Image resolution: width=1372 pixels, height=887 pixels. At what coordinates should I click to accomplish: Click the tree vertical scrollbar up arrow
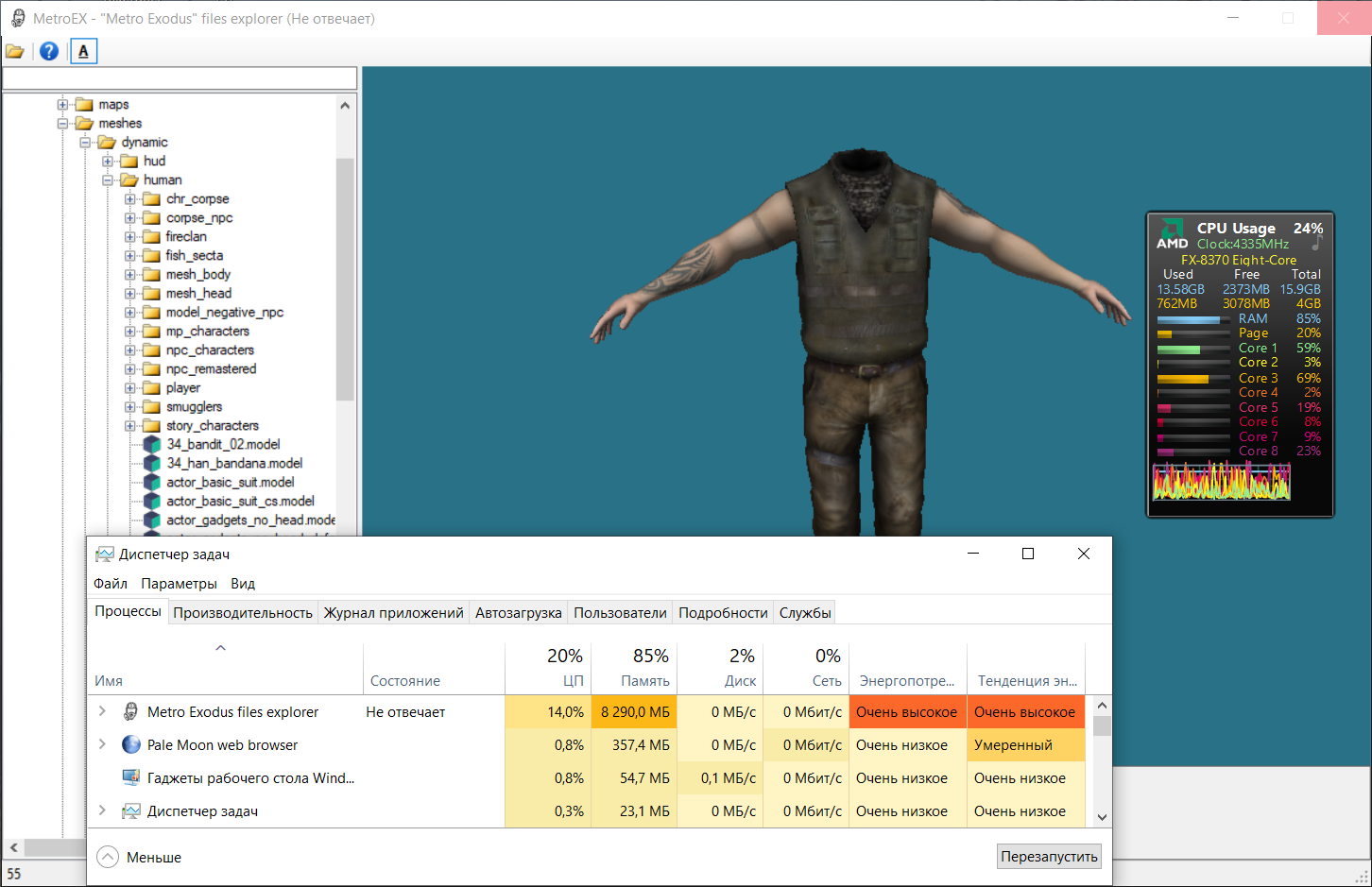(x=345, y=105)
